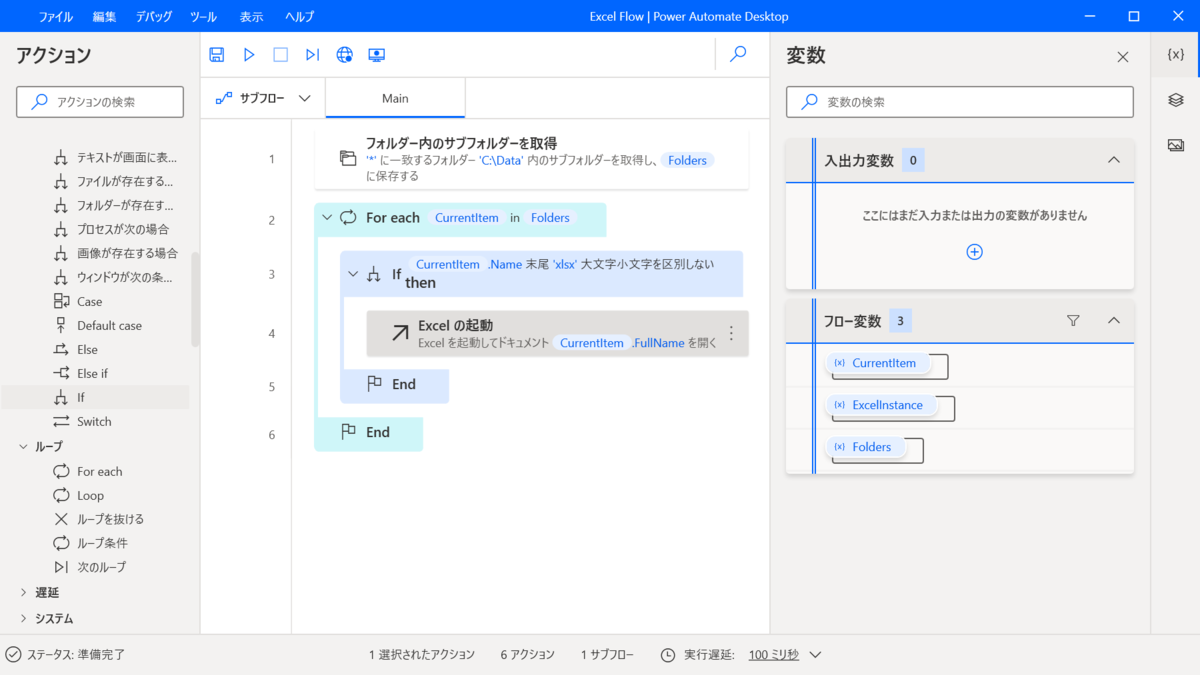The height and width of the screenshot is (675, 1200).
Task: Click the 1 サブフロー status text
Action: (607, 655)
